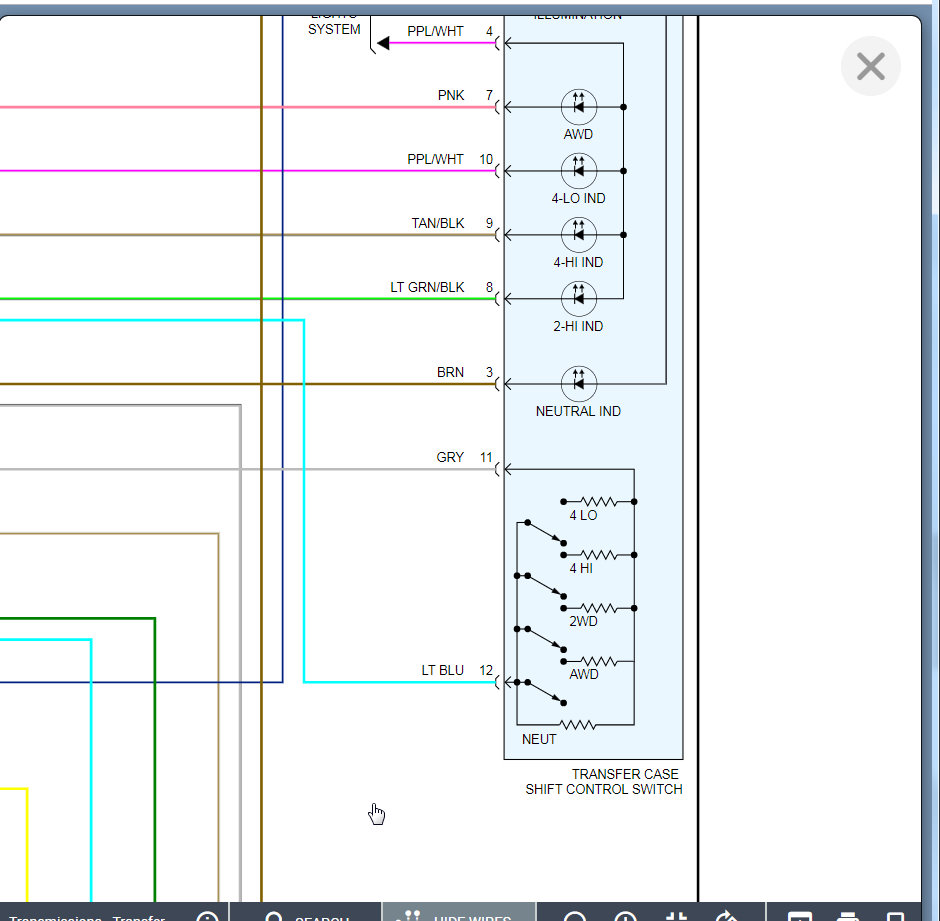
Task: Highlight the cyan wire to pin 12
Action: point(304,501)
